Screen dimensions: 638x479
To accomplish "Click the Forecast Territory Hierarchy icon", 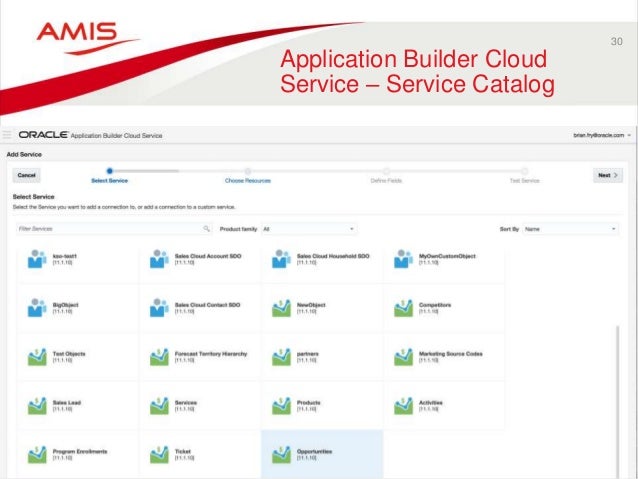I will pyautogui.click(x=159, y=357).
